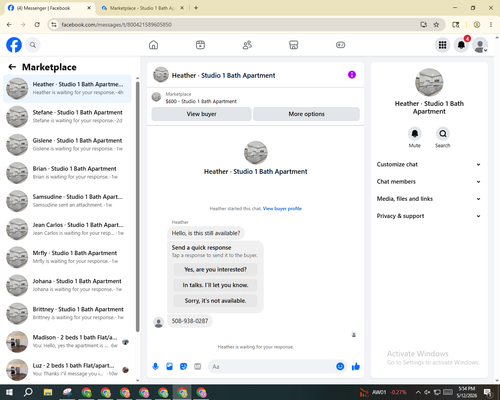
Task: Open the Gislene conversation
Action: tap(67, 144)
